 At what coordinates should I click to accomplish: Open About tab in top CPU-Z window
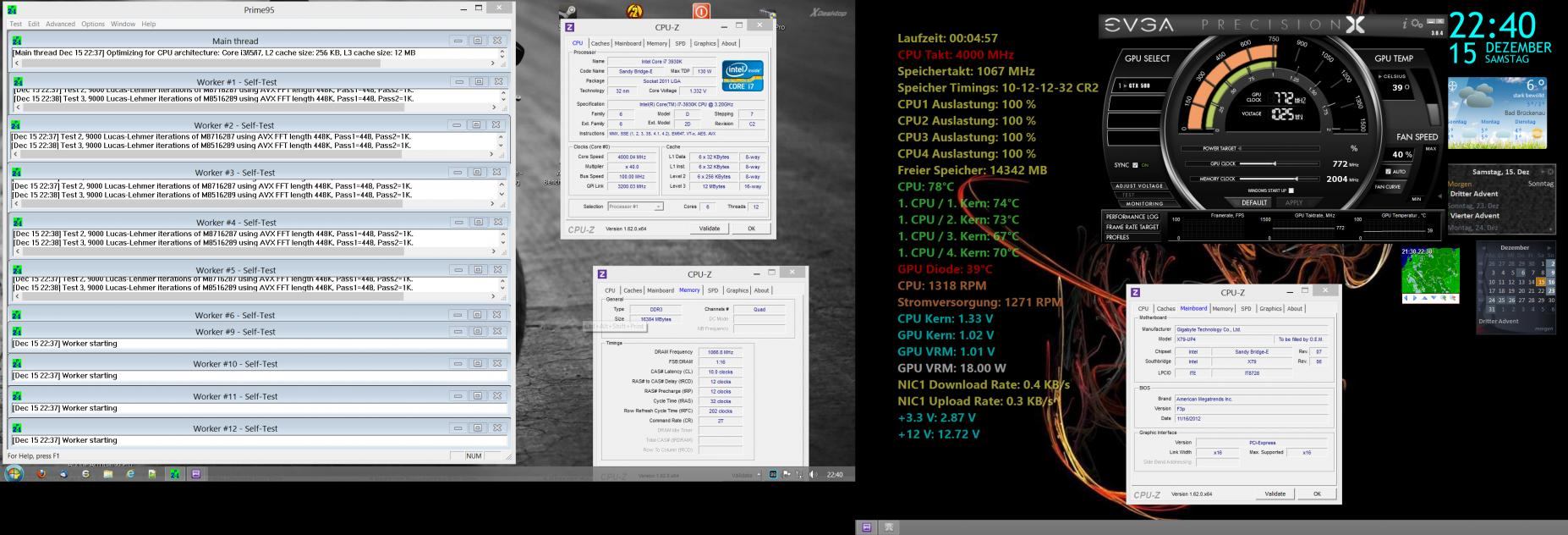tap(729, 43)
